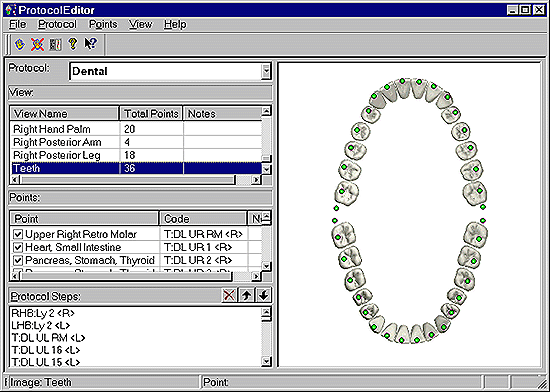Screen dimensions: 550x392
Task: Click the View Name column header
Action: pyautogui.click(x=64, y=114)
